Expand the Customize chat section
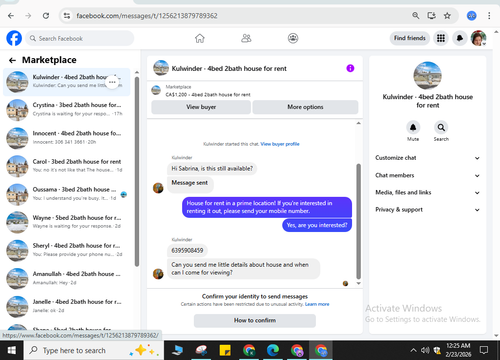 pos(427,158)
